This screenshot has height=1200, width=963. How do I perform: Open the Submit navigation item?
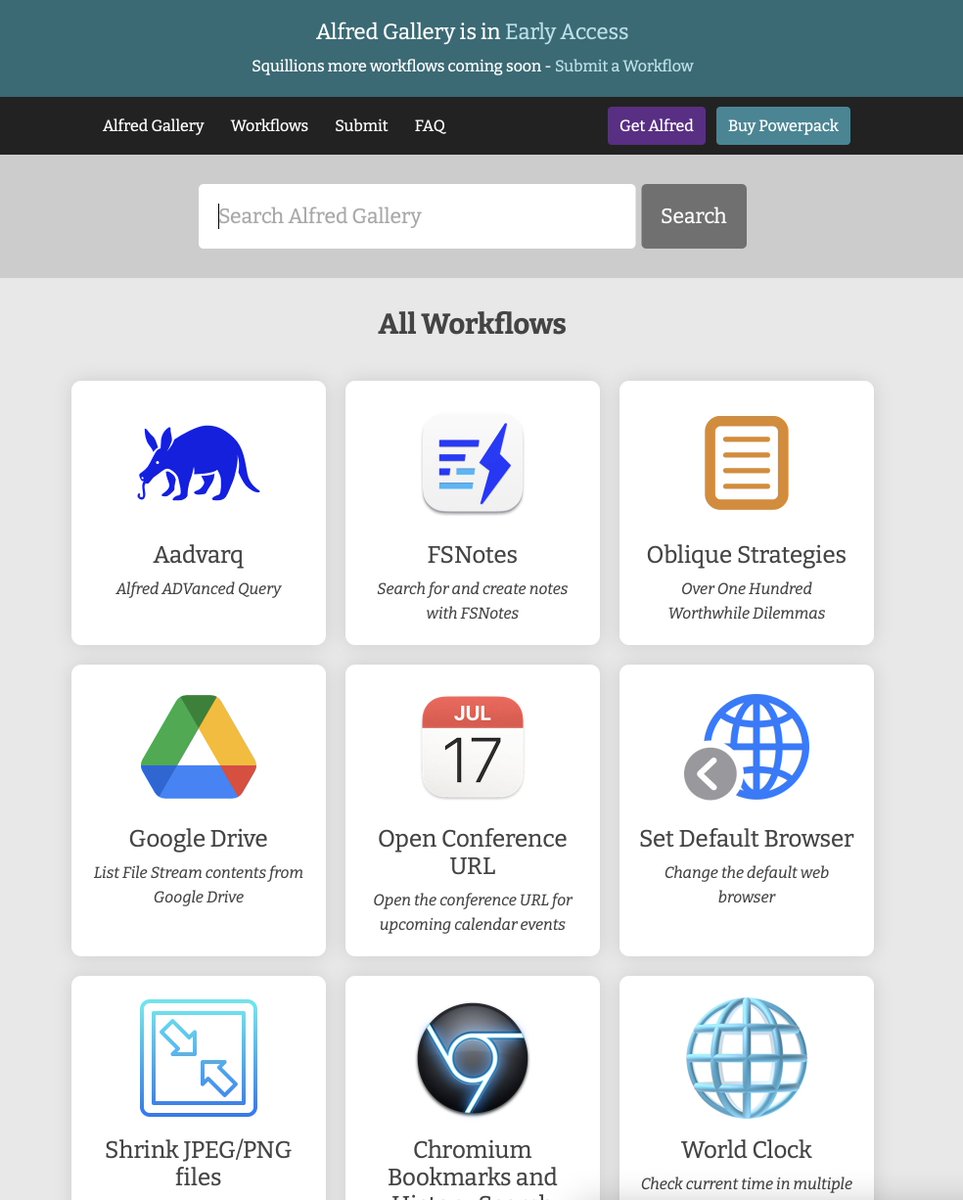[x=361, y=126]
